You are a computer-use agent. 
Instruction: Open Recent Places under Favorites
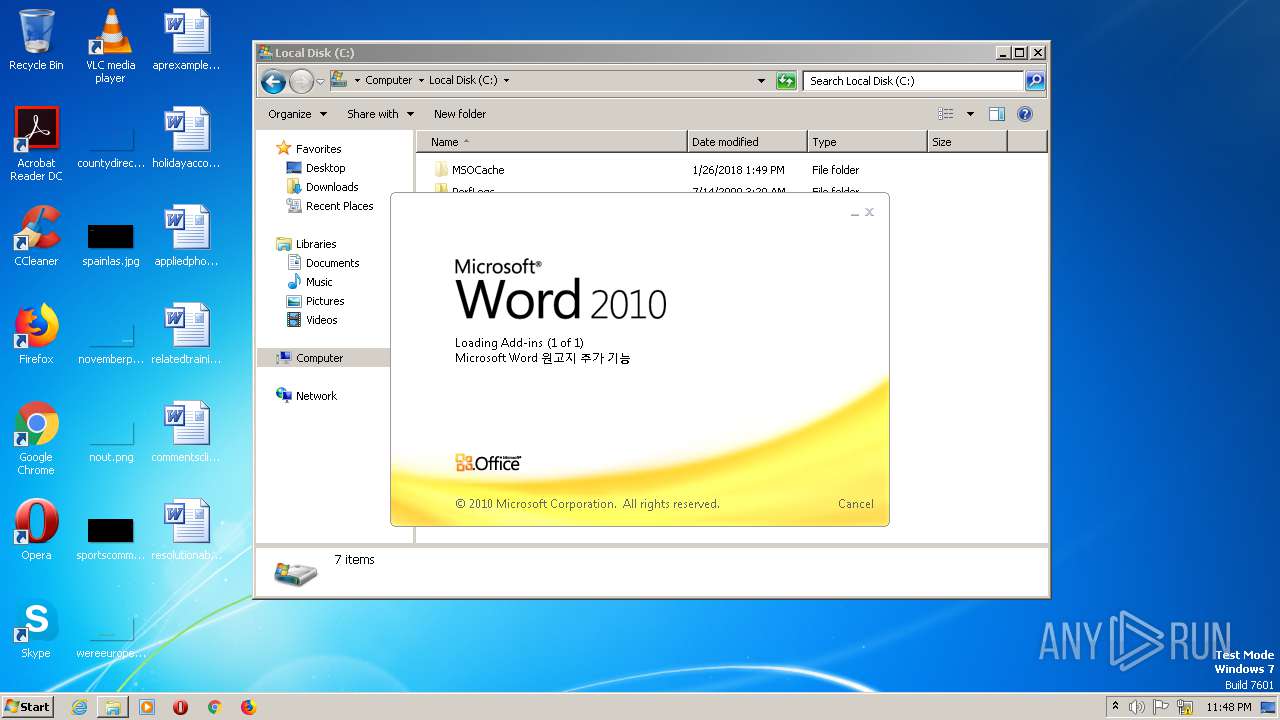tap(330, 206)
